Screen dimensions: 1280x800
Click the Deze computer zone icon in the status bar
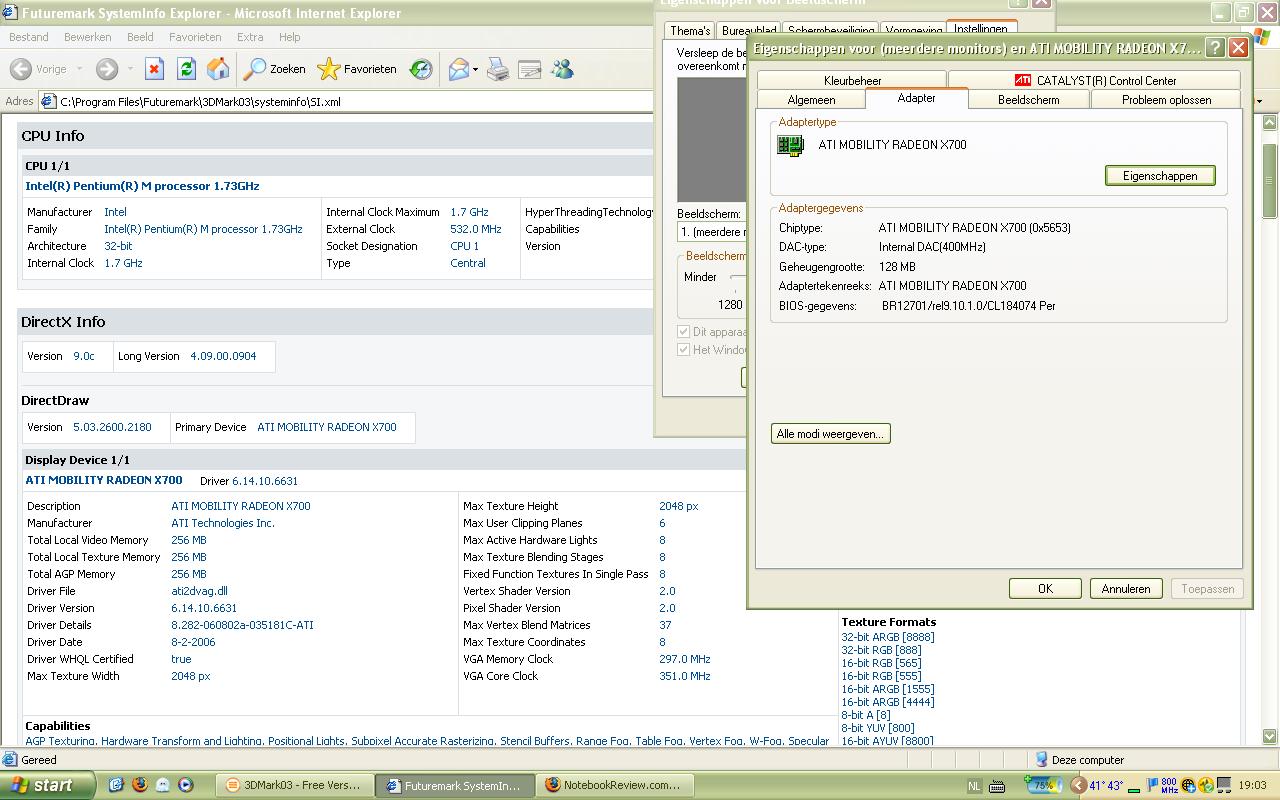[x=1041, y=760]
